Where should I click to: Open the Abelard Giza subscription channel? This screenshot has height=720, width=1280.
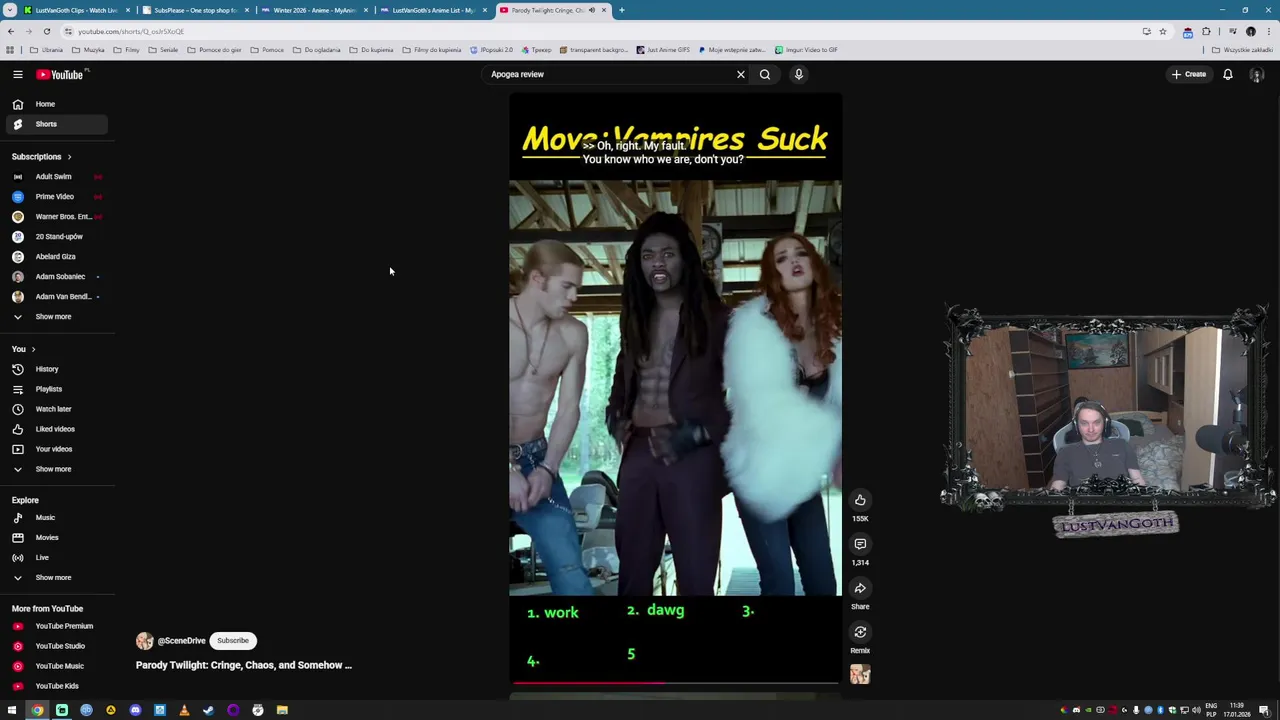tap(56, 257)
